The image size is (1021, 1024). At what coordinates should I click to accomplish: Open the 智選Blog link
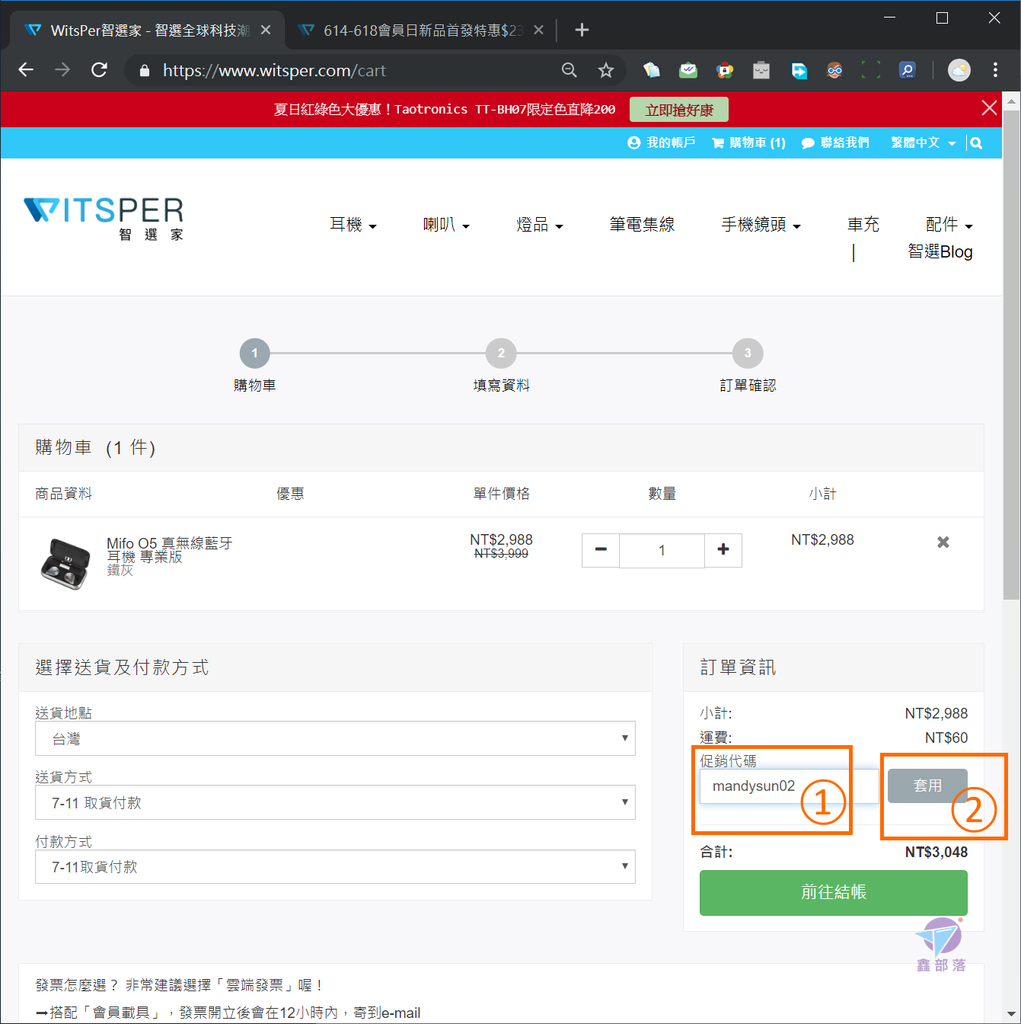940,251
